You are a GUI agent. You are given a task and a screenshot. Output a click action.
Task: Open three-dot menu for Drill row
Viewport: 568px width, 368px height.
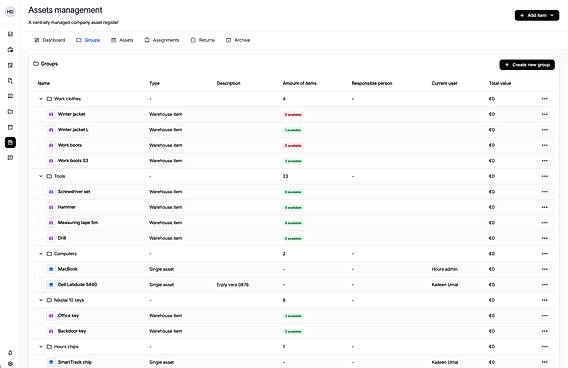[x=544, y=238]
